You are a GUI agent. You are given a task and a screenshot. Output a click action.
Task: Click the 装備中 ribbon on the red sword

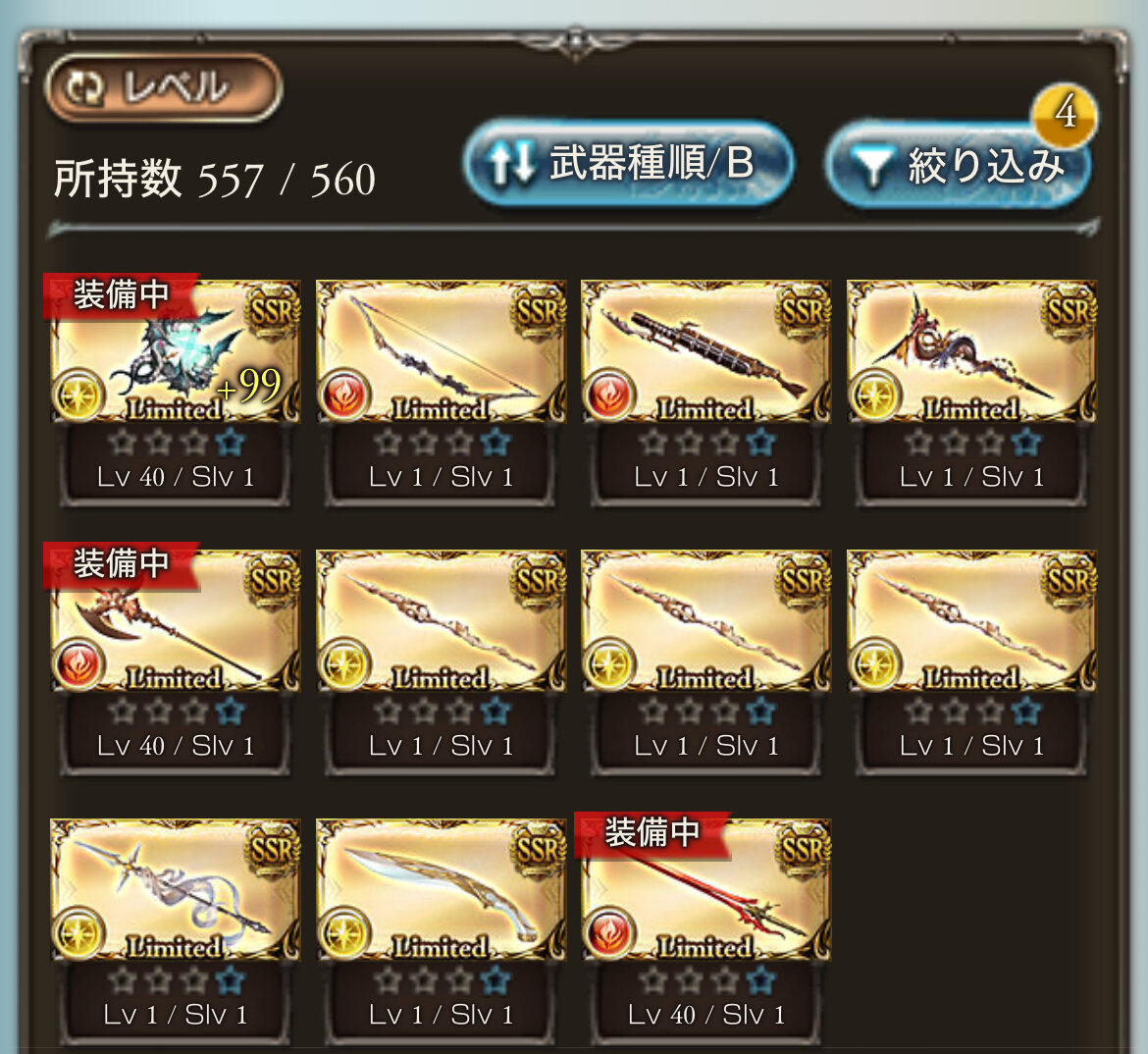click(652, 833)
